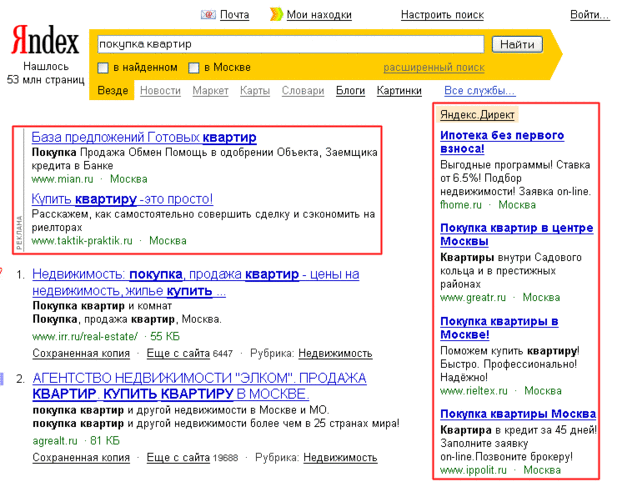The width and height of the screenshot is (617, 482).
Task: Open Сохраненная копия for agrealt.ru result
Action: tap(81, 458)
